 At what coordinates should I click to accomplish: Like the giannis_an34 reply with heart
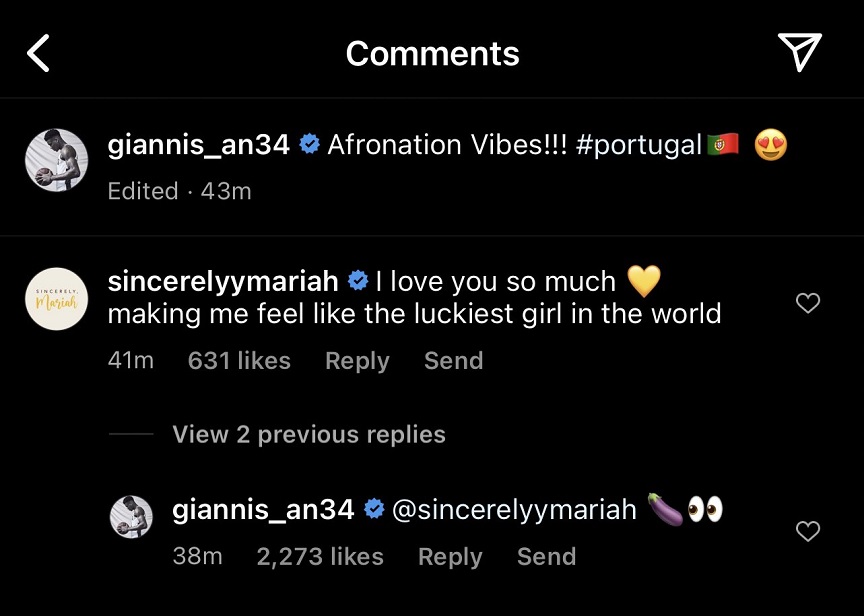808,532
